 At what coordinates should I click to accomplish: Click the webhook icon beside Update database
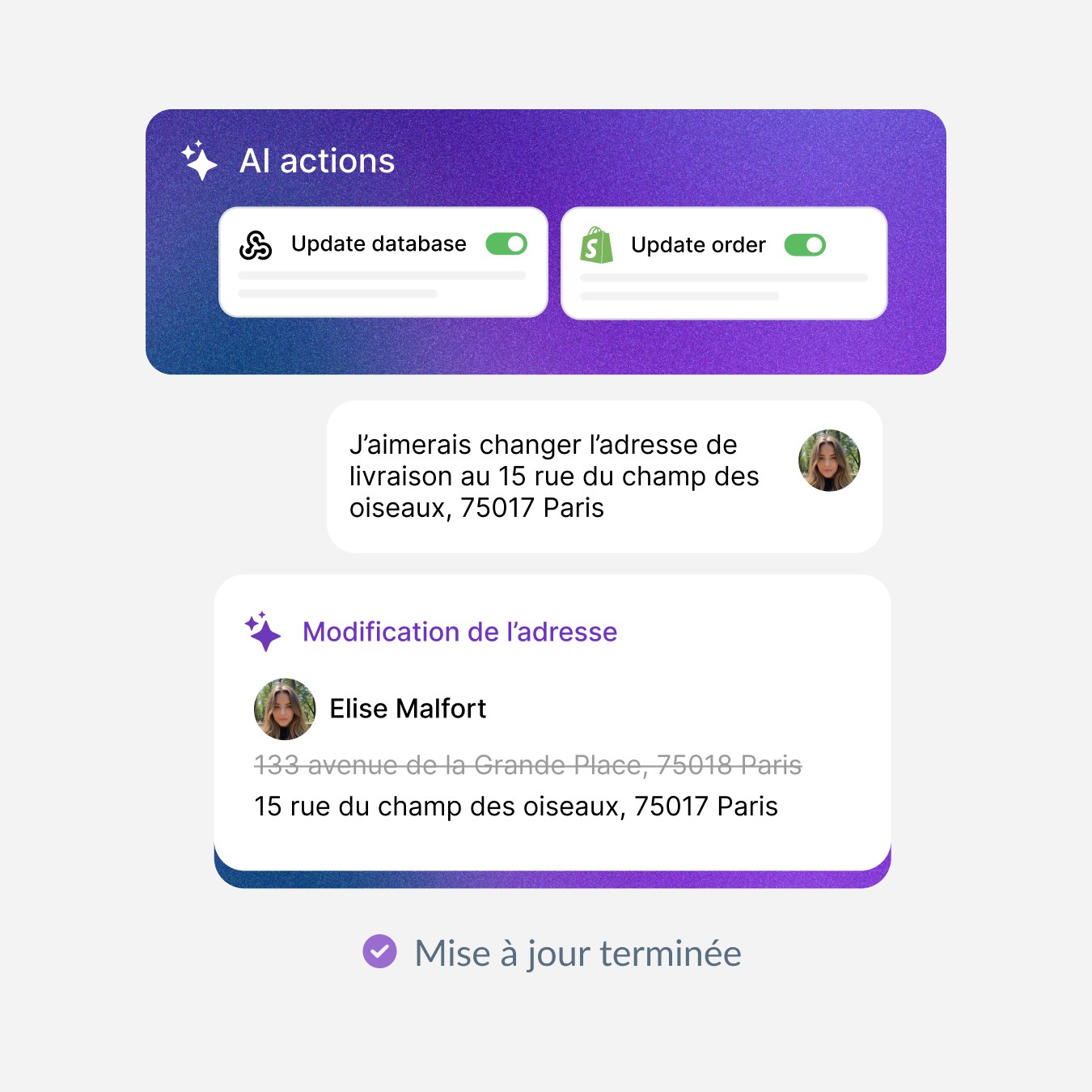point(256,244)
